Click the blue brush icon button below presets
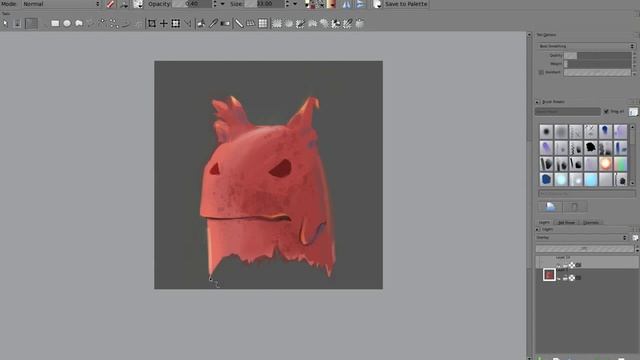Image resolution: width=640 pixels, height=360 pixels. pos(550,207)
